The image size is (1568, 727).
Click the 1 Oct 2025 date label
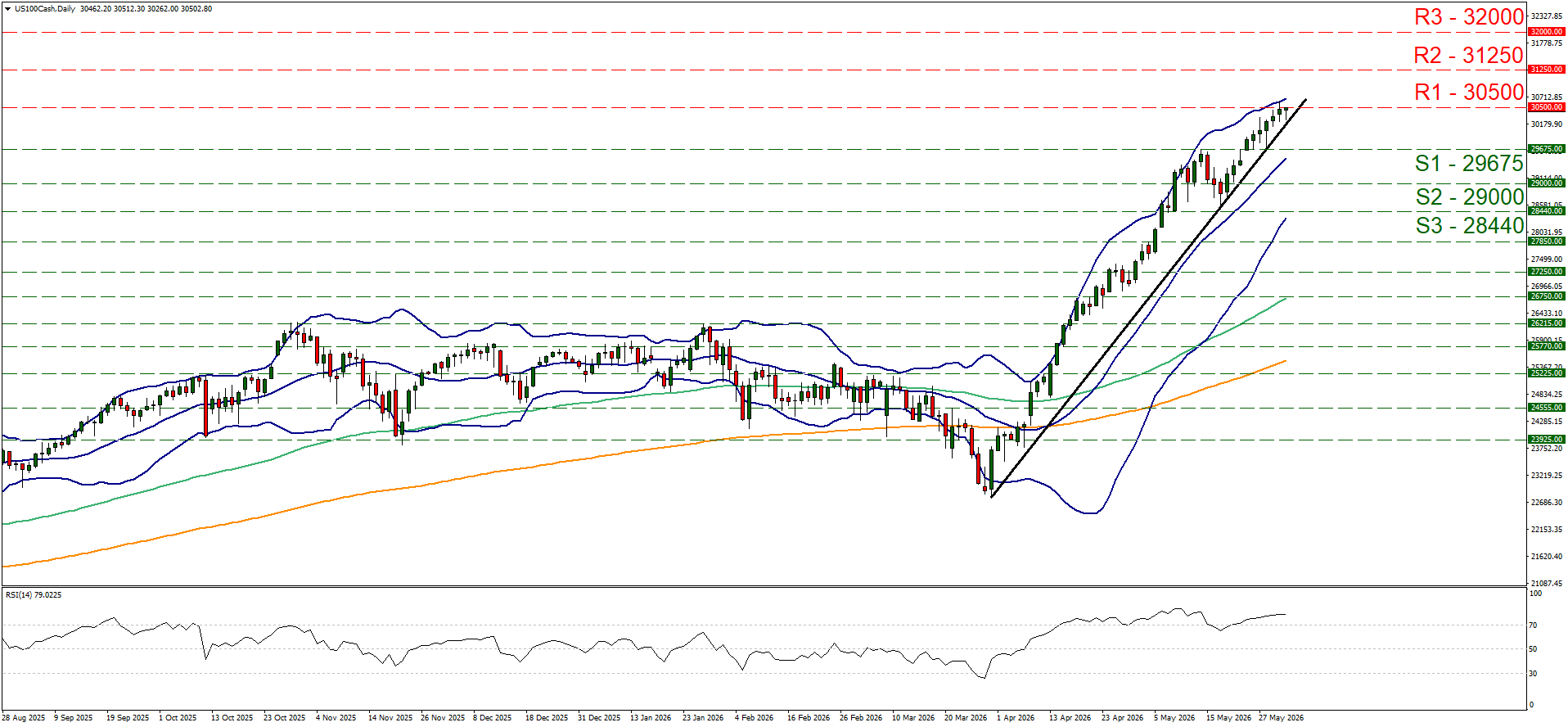[178, 718]
